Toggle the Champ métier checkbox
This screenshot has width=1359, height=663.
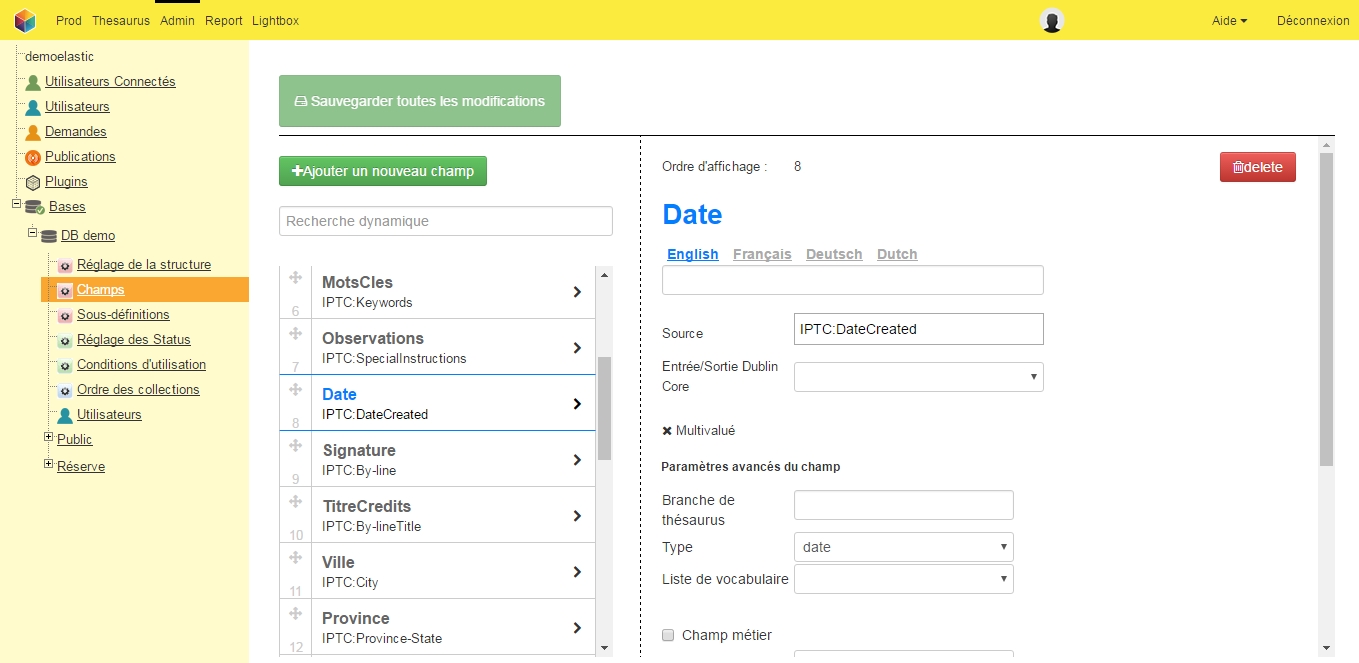coord(668,635)
